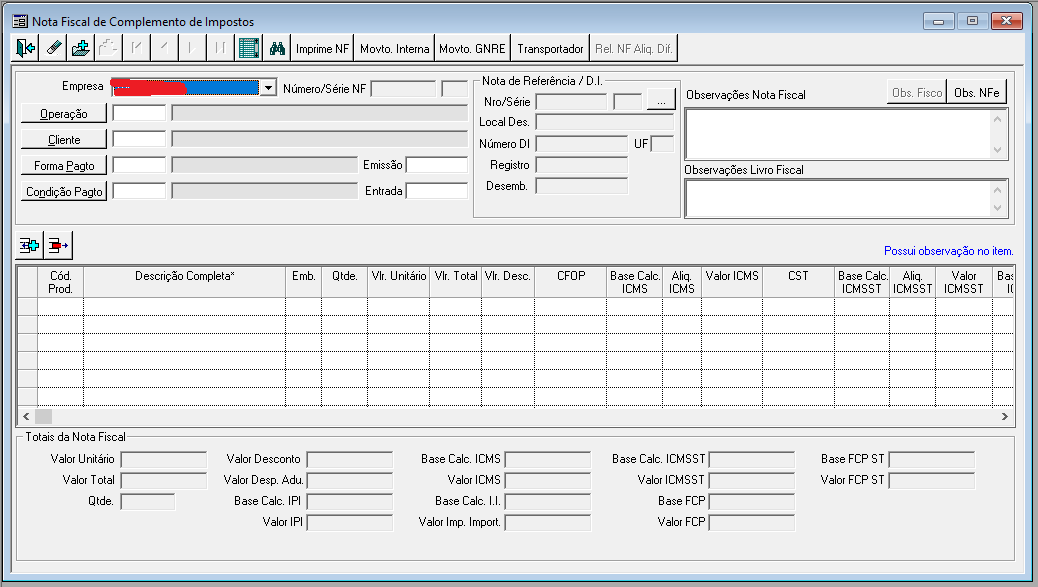The width and height of the screenshot is (1038, 587).
Task: Click the Local Des. field
Action: point(604,122)
